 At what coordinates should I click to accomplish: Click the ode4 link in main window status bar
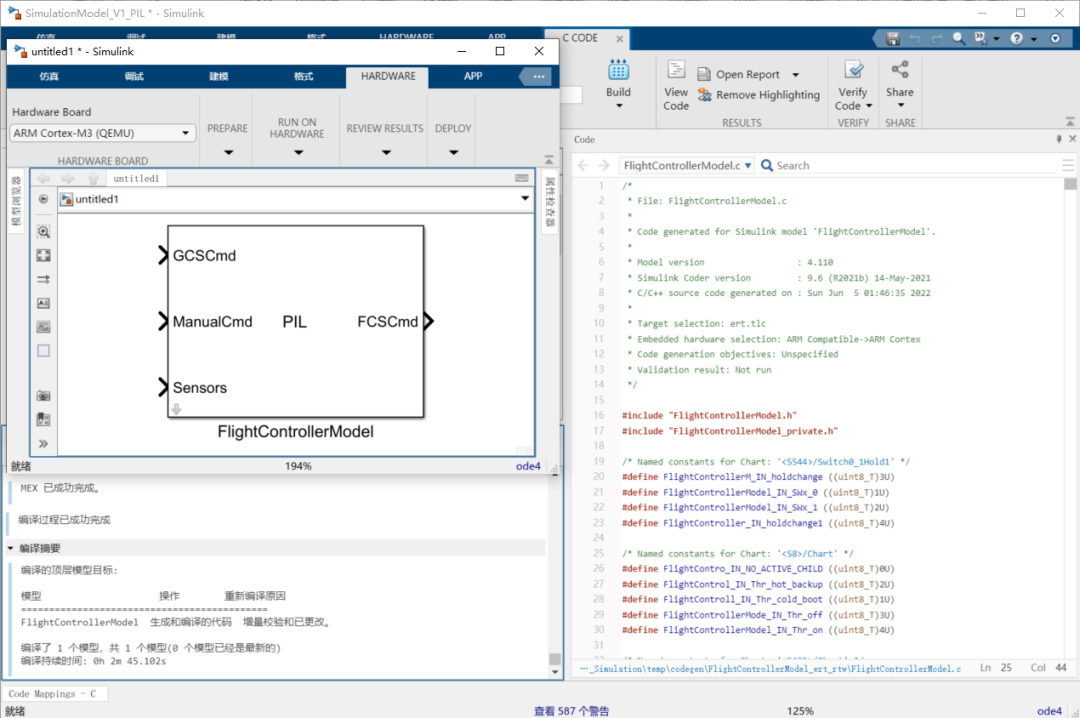tap(1050, 710)
